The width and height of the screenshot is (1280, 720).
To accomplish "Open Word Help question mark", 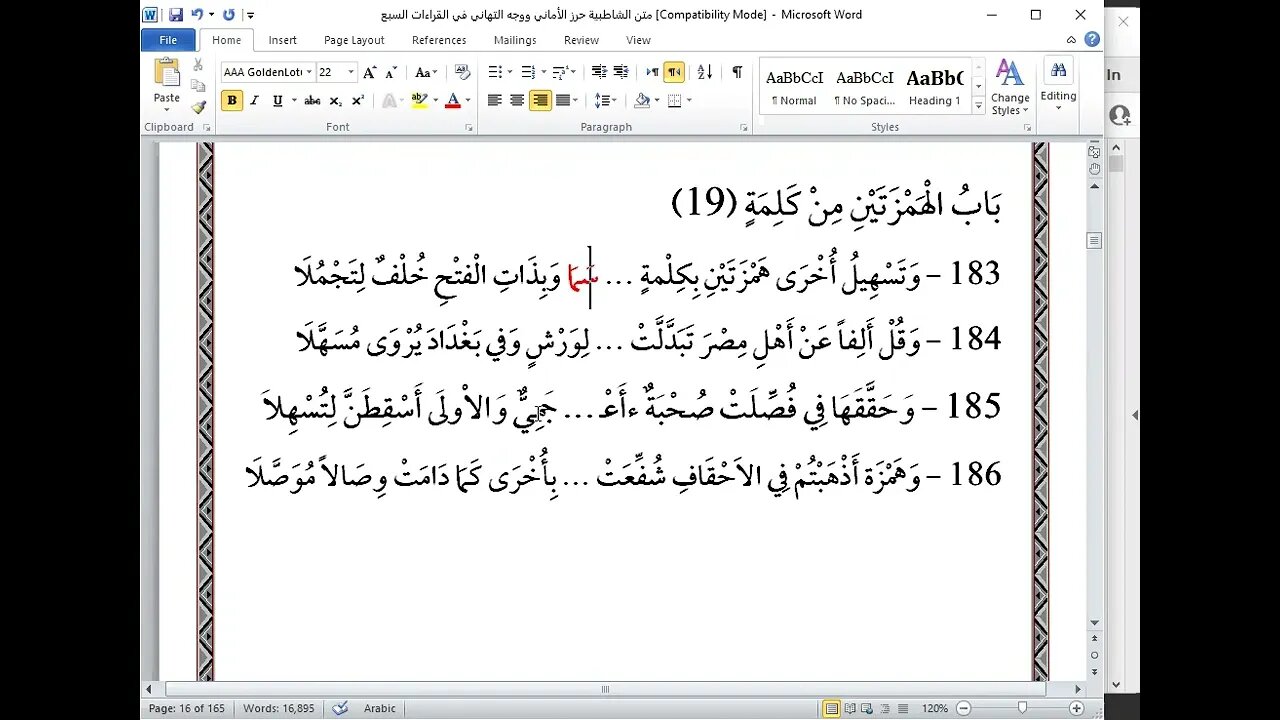I will coord(1092,40).
